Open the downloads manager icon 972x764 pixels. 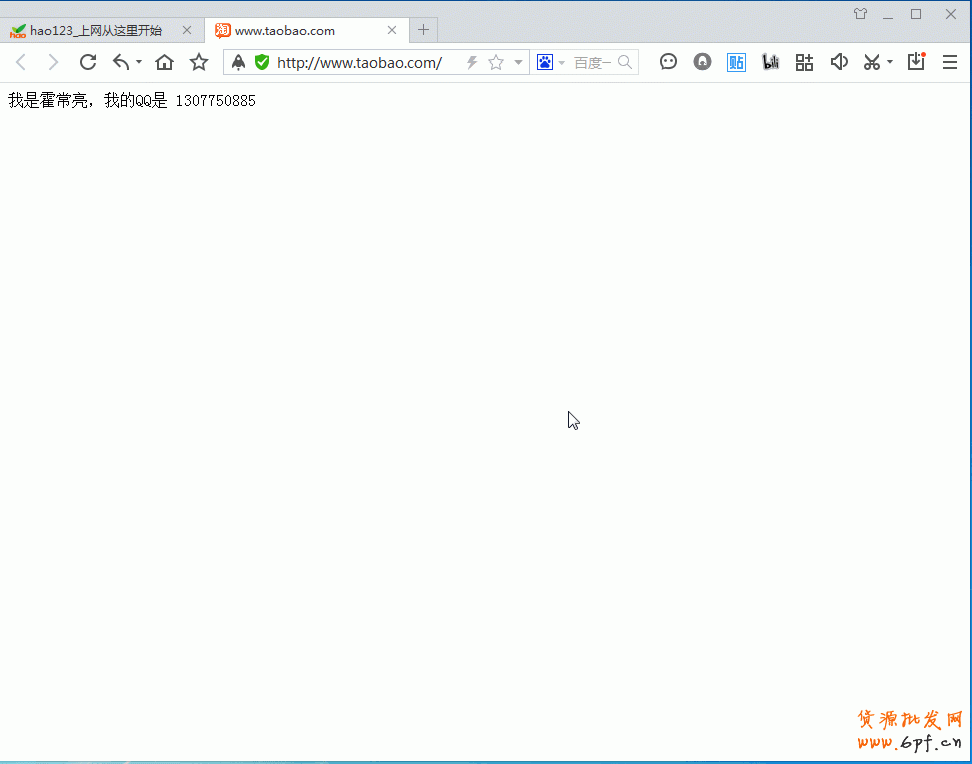(916, 62)
